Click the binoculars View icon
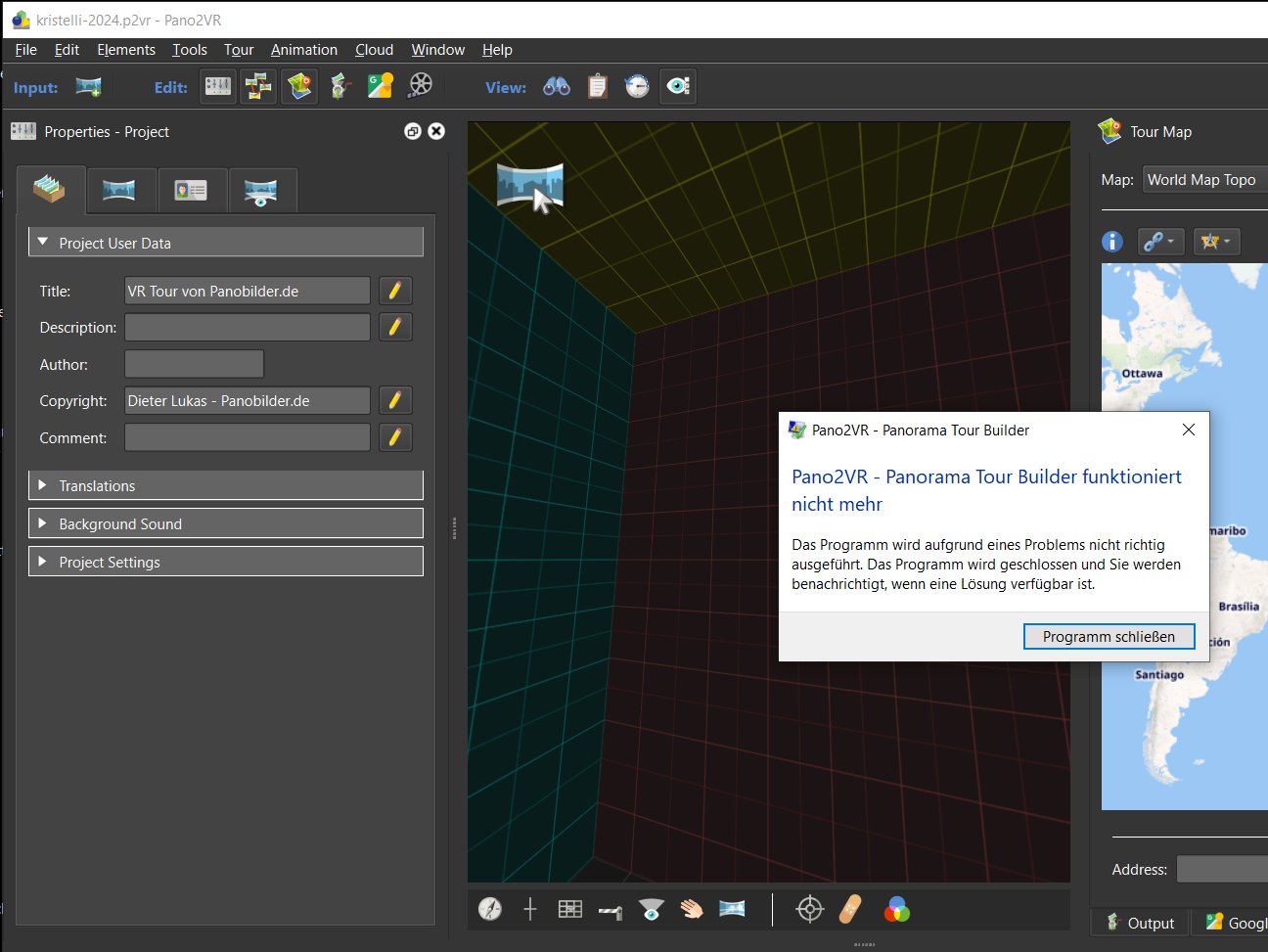This screenshot has width=1268, height=952. [x=557, y=86]
